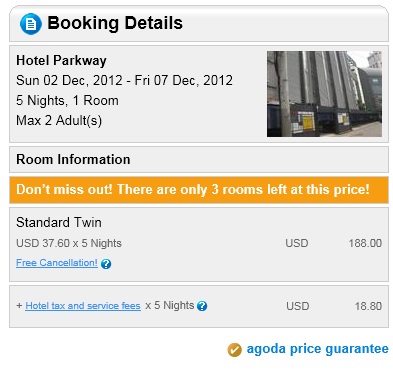Click the 5 Nights, 1 Room line
The image size is (393, 370).
click(67, 100)
